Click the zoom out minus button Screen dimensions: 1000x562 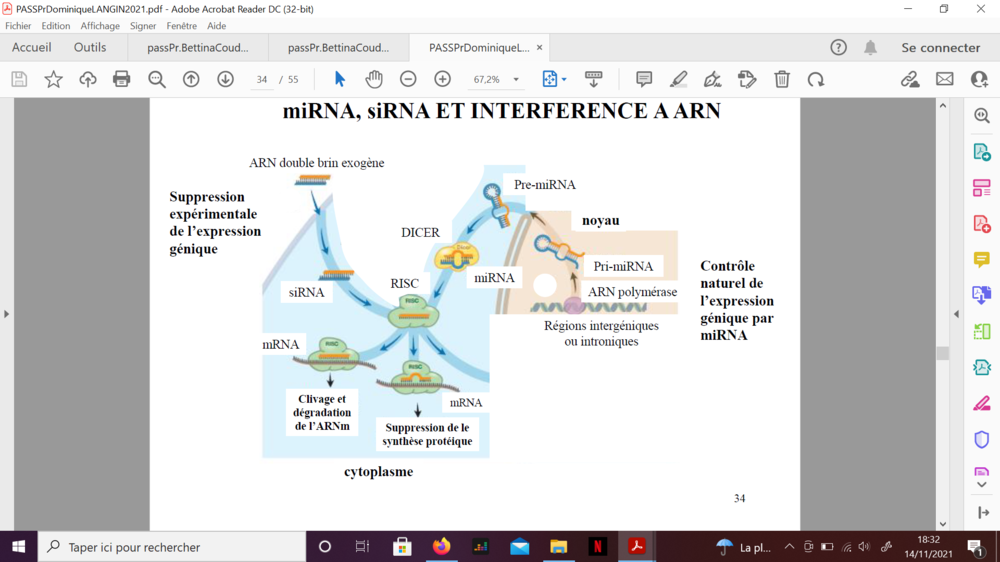[x=408, y=79]
